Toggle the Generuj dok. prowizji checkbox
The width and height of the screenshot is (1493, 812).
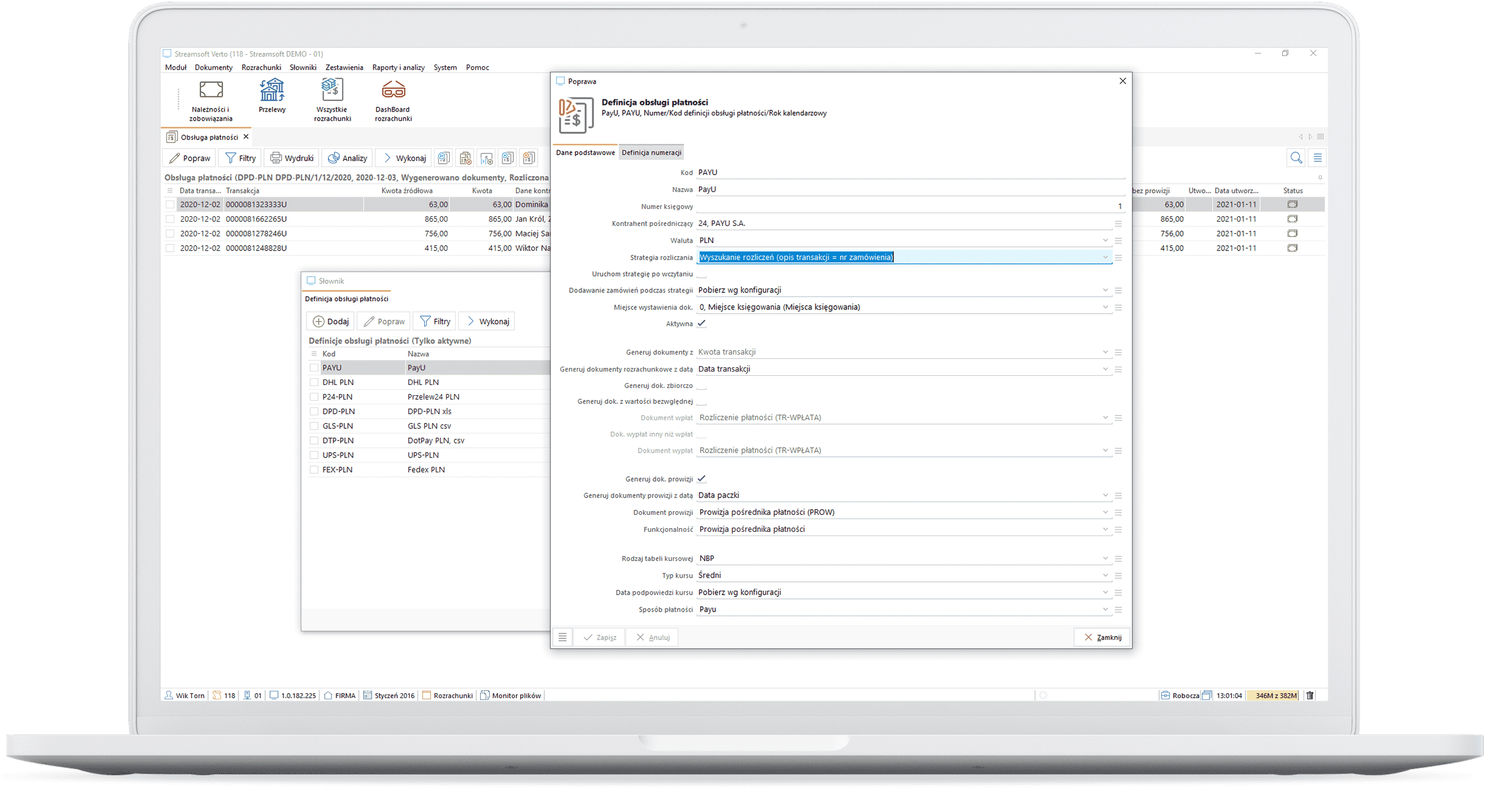(x=701, y=479)
